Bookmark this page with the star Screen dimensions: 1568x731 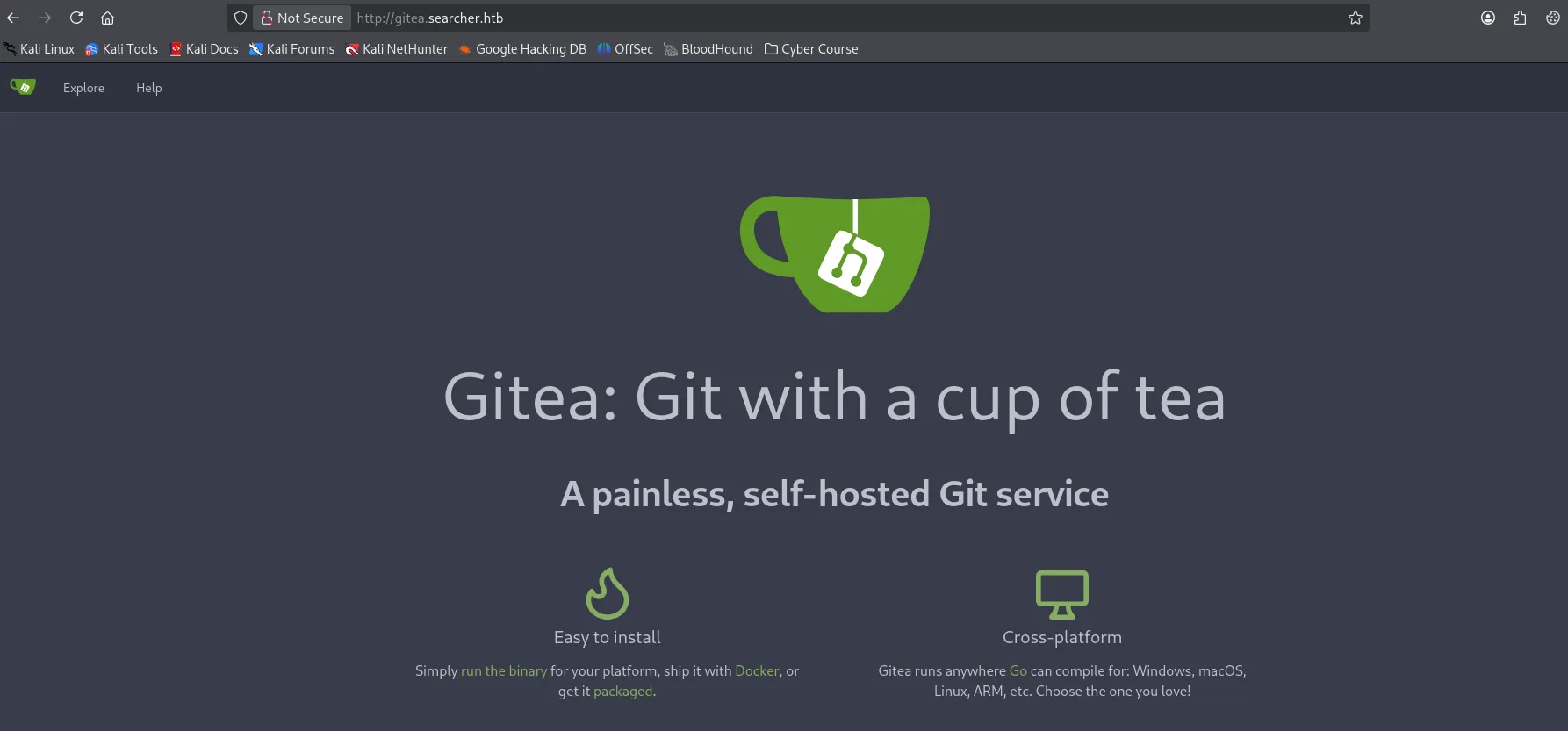click(1356, 18)
